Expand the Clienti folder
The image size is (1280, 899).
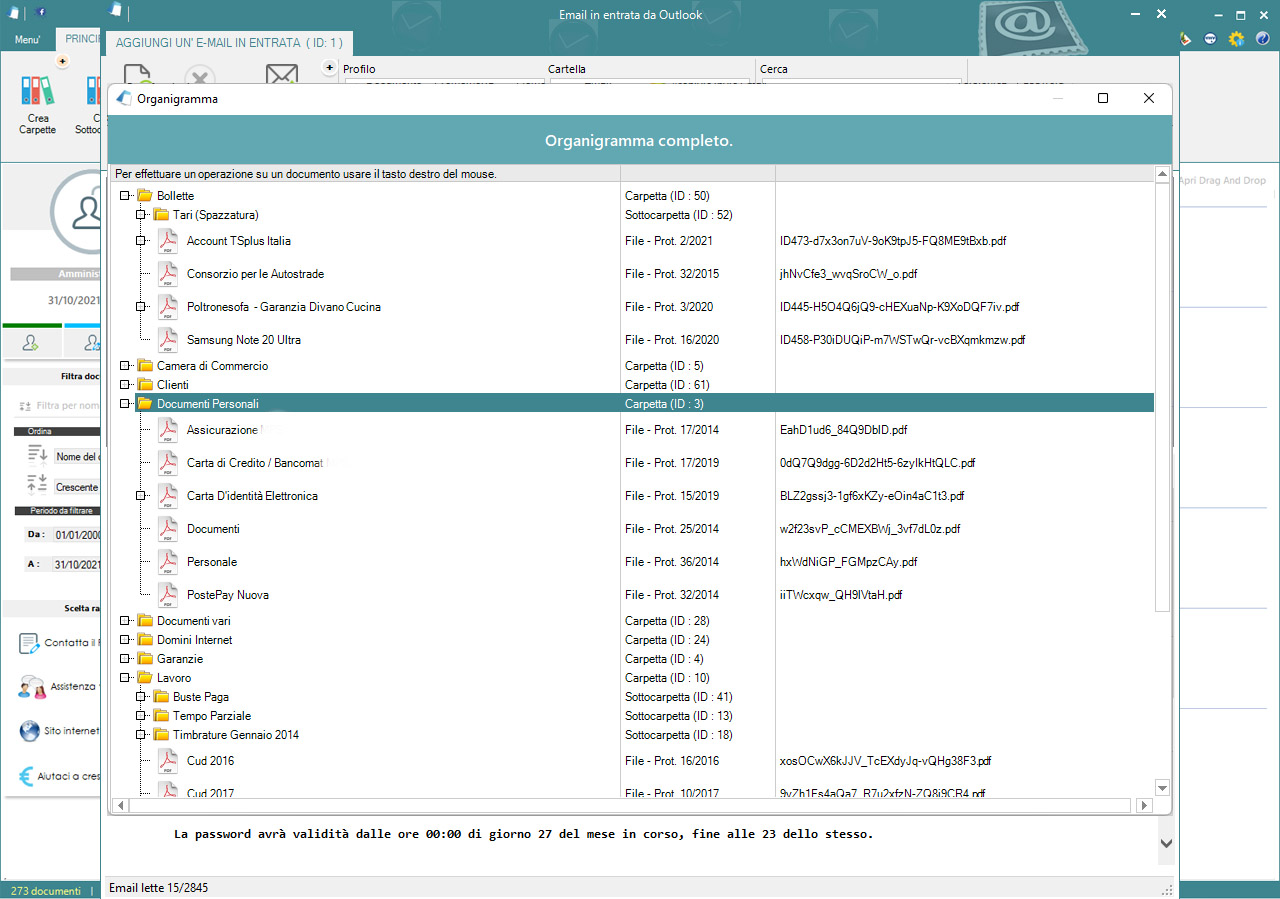point(125,385)
